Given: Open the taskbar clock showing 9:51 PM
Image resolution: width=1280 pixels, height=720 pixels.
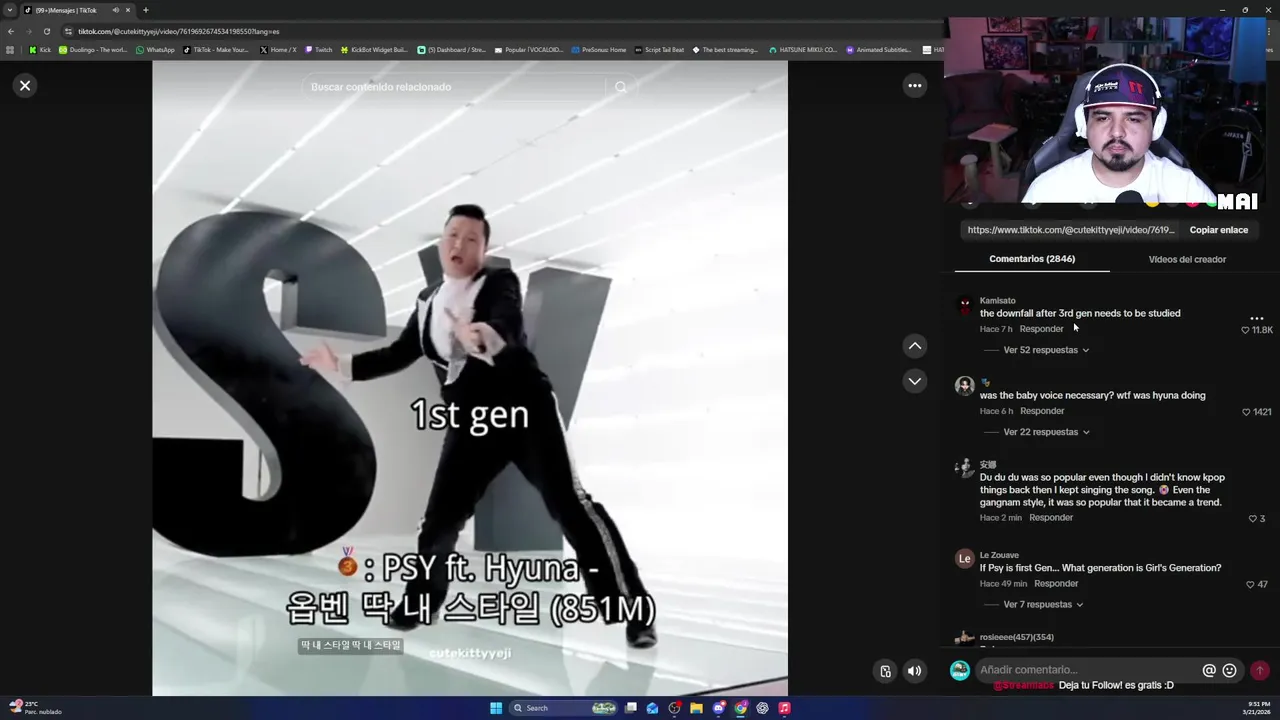Looking at the screenshot, I should pos(1256,708).
